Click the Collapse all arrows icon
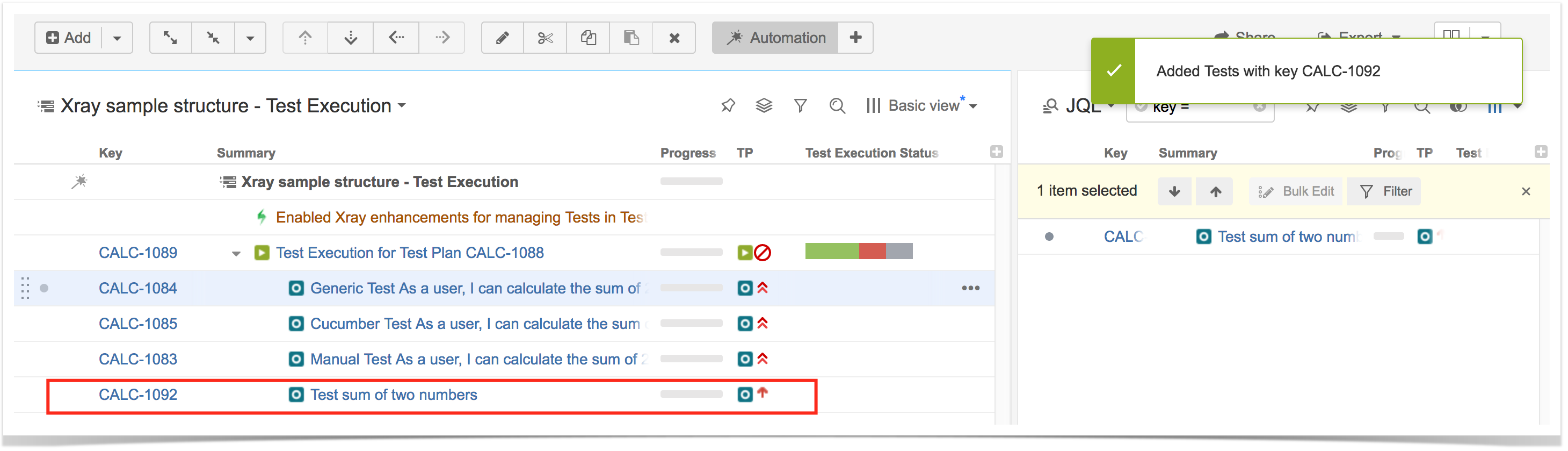 (x=213, y=38)
